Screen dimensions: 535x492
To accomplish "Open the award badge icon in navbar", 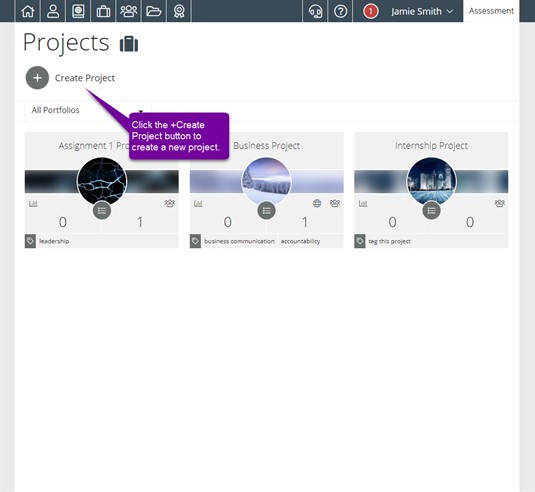I will pos(179,11).
